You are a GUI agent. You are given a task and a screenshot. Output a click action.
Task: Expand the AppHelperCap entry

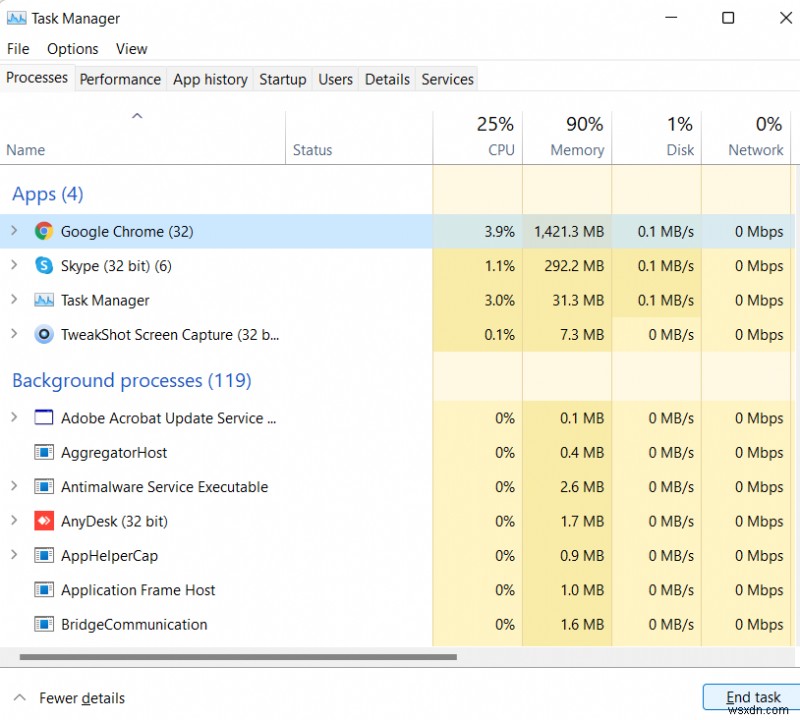pos(14,555)
